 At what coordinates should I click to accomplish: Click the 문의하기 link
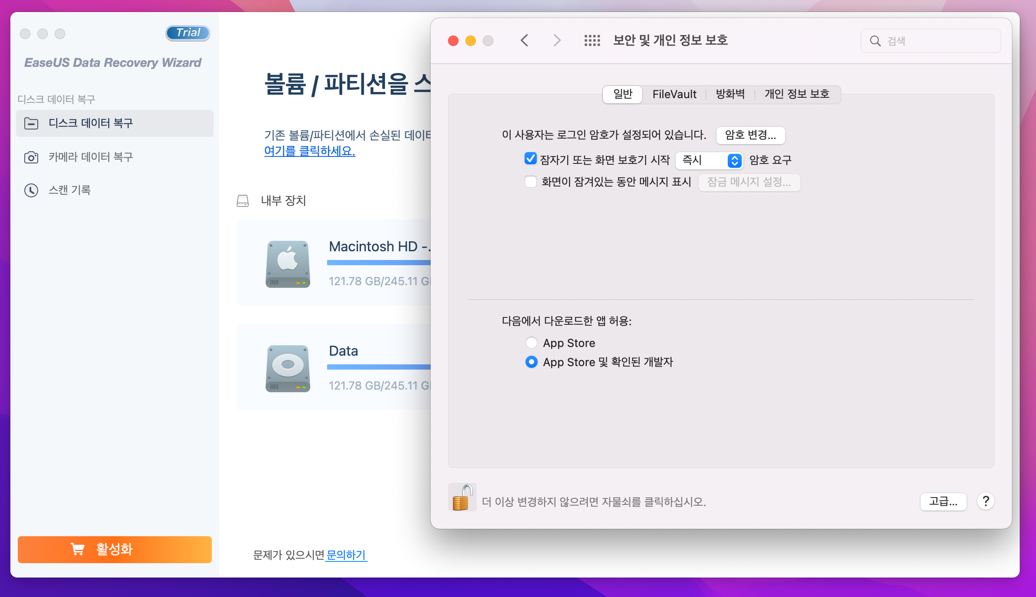[346, 555]
